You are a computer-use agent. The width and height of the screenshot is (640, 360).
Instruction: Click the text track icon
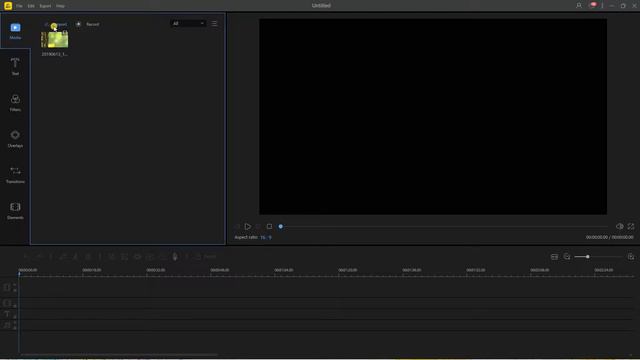[x=7, y=314]
